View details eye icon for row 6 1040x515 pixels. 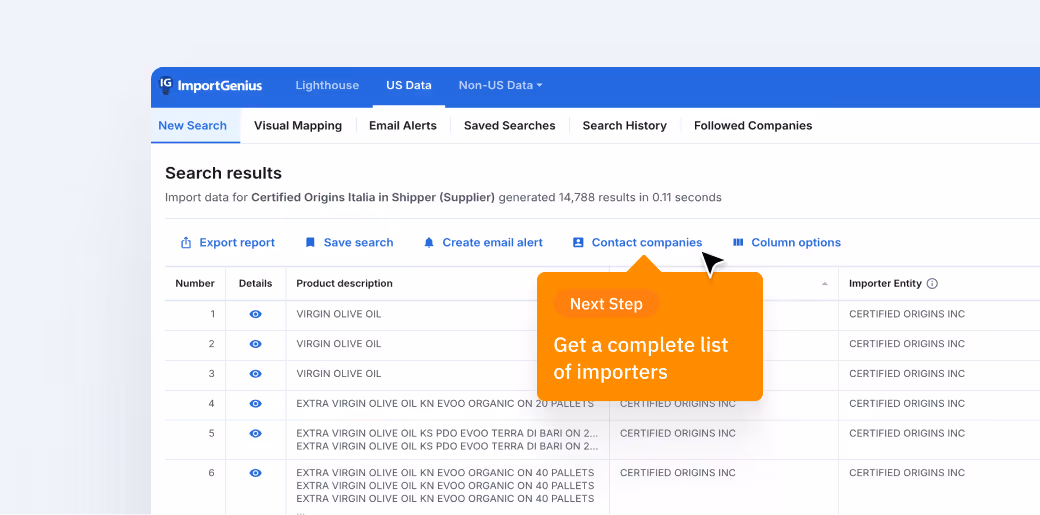(x=255, y=474)
